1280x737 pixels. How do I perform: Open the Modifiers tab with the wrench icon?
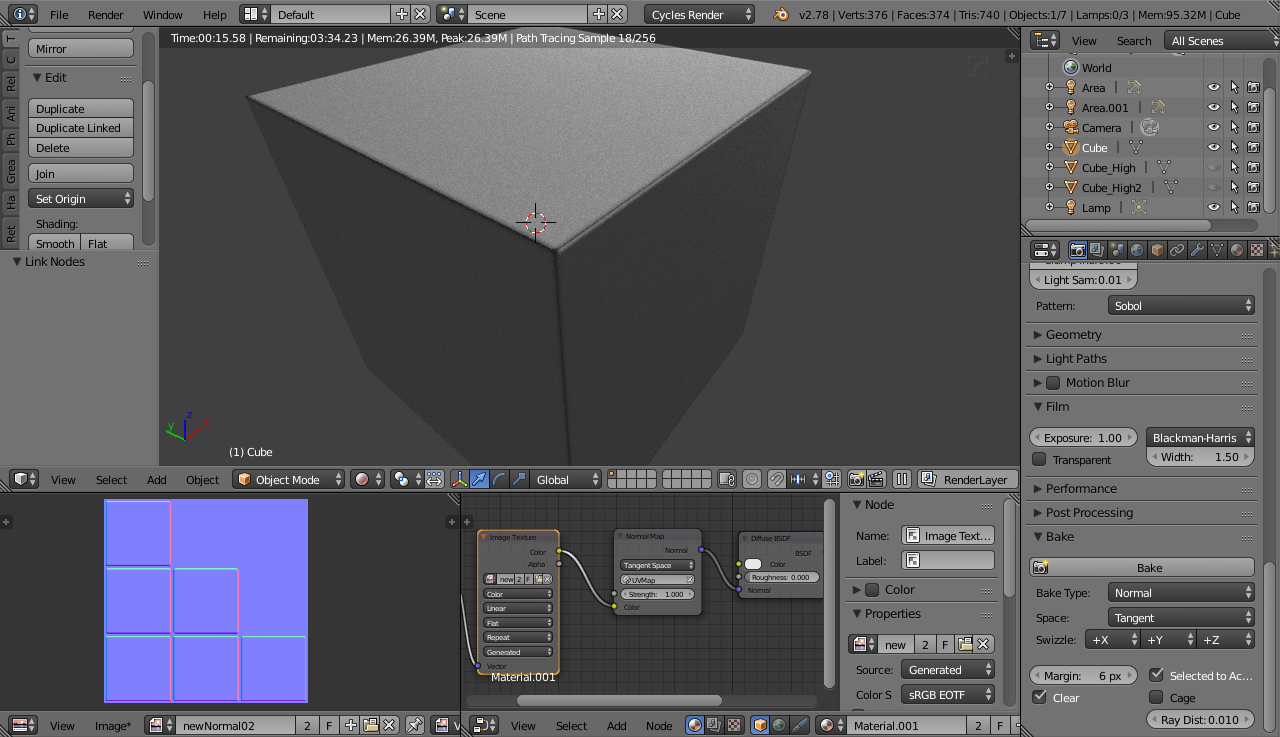1196,250
